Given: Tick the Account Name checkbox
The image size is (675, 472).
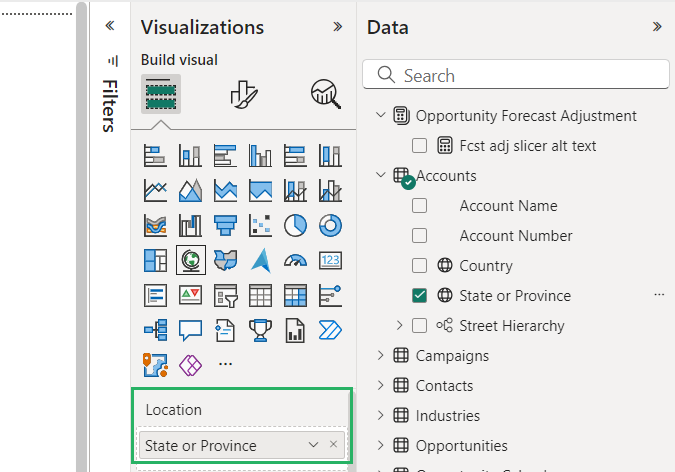Looking at the screenshot, I should 420,206.
